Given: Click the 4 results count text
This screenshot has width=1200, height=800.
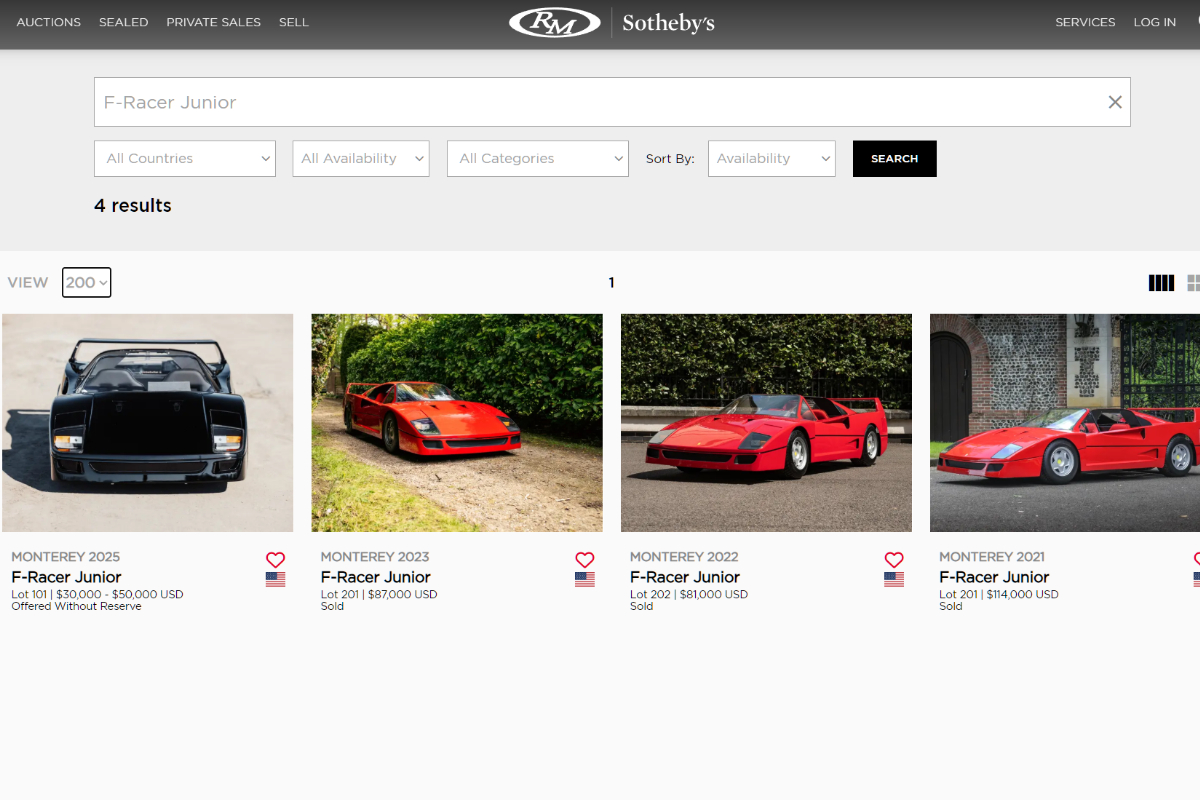Looking at the screenshot, I should coord(133,205).
